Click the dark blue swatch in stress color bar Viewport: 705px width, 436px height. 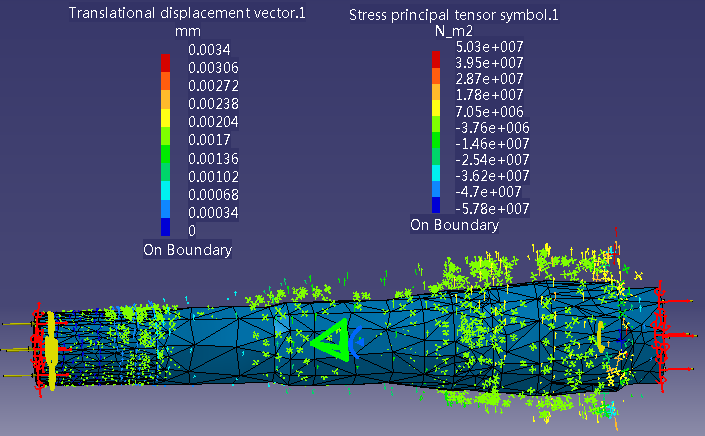(436, 205)
